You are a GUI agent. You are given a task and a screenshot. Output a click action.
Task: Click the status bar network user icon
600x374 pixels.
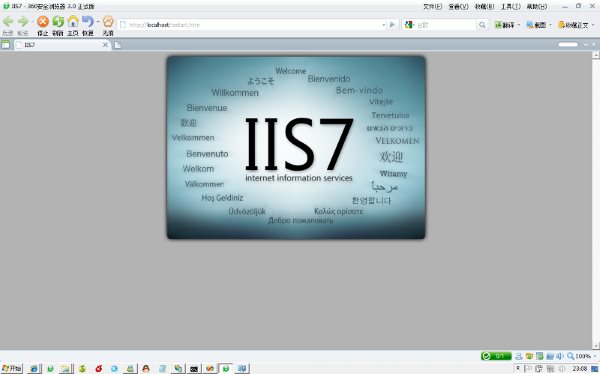pos(518,356)
